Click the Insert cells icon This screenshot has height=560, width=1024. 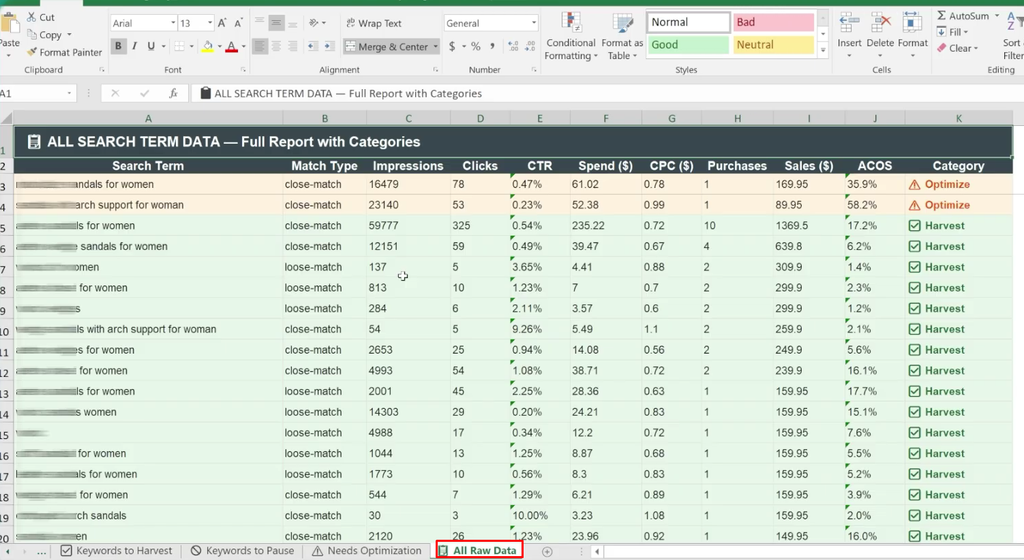click(849, 36)
